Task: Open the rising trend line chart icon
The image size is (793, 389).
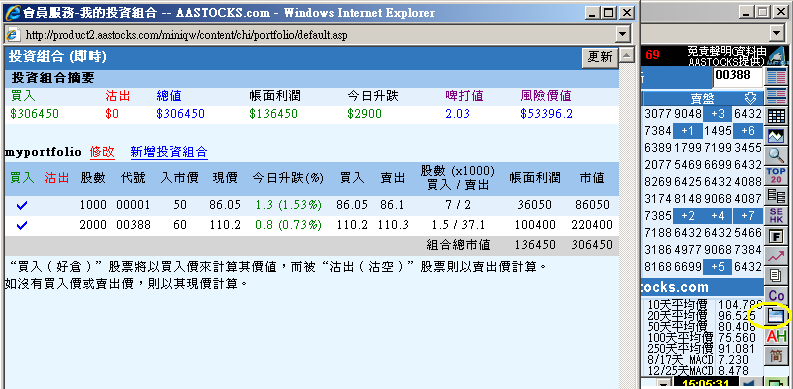Action: pos(775,256)
